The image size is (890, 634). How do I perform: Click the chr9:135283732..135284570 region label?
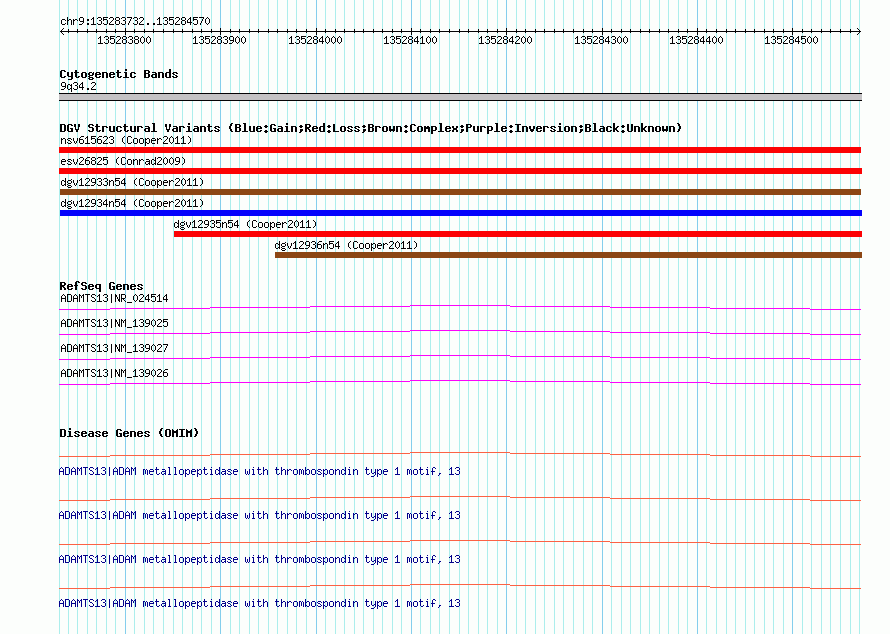click(x=135, y=21)
